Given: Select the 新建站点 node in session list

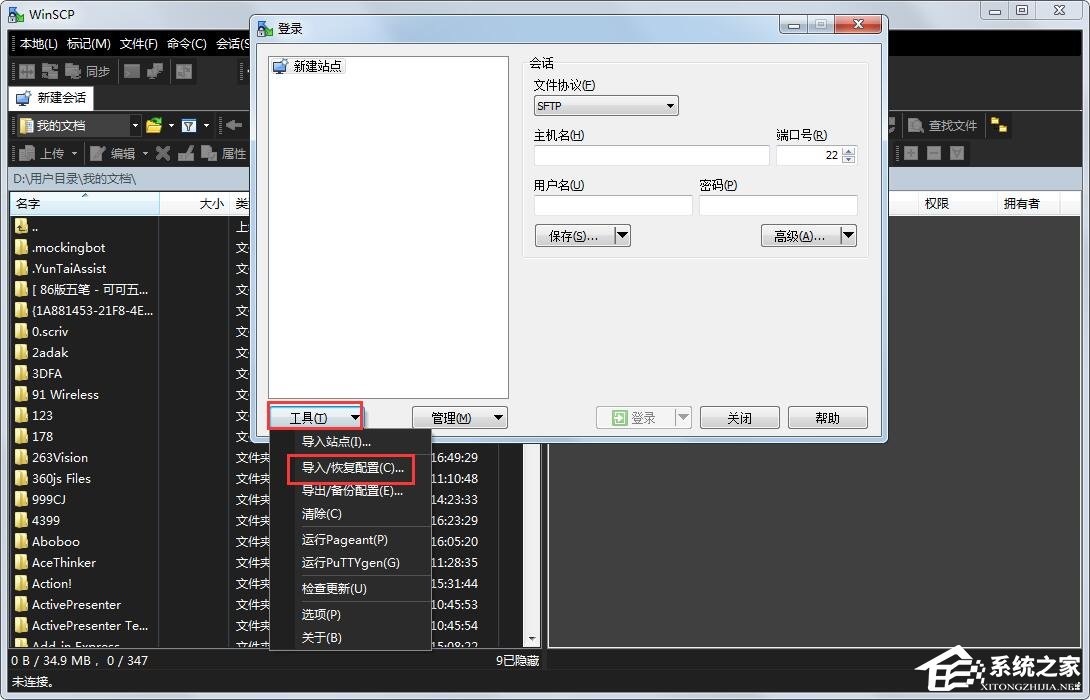Looking at the screenshot, I should pyautogui.click(x=310, y=66).
